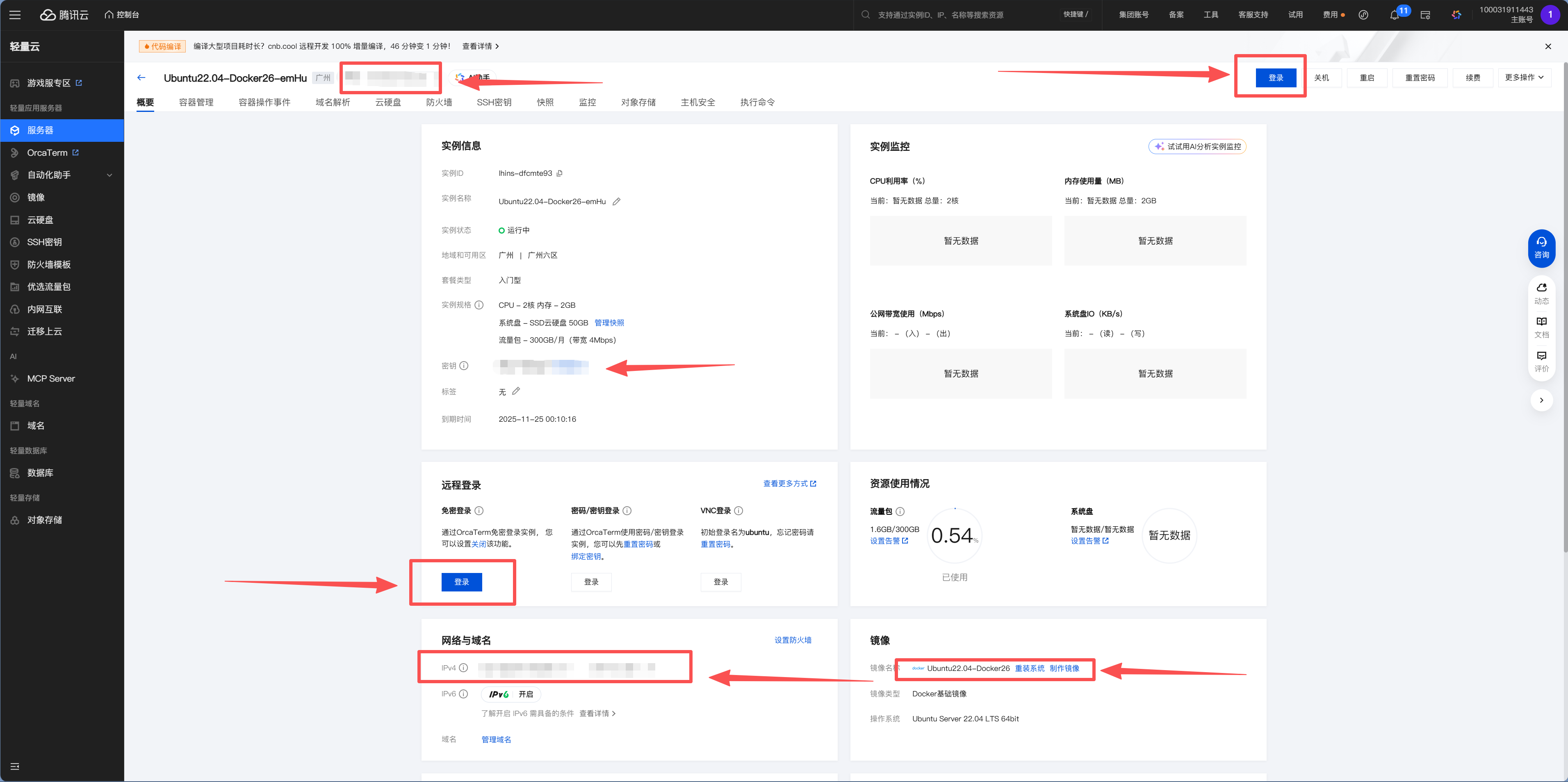Image resolution: width=1568 pixels, height=782 pixels.
Task: Edit the instance name with the pencil icon
Action: pos(617,201)
